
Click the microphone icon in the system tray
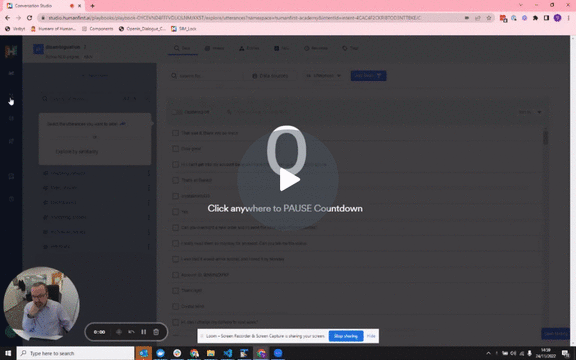[x=529, y=353]
